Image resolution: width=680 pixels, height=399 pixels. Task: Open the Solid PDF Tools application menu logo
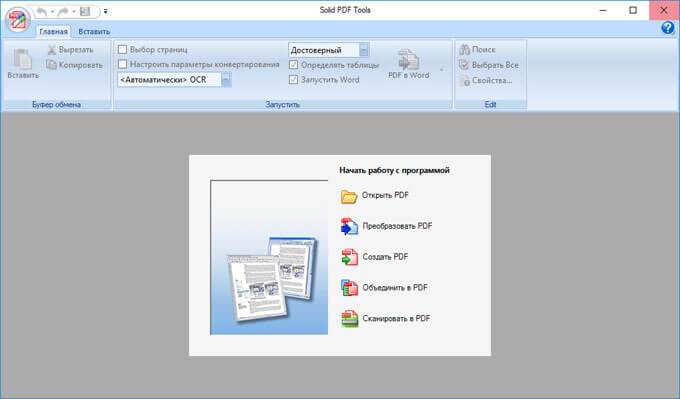pyautogui.click(x=17, y=20)
